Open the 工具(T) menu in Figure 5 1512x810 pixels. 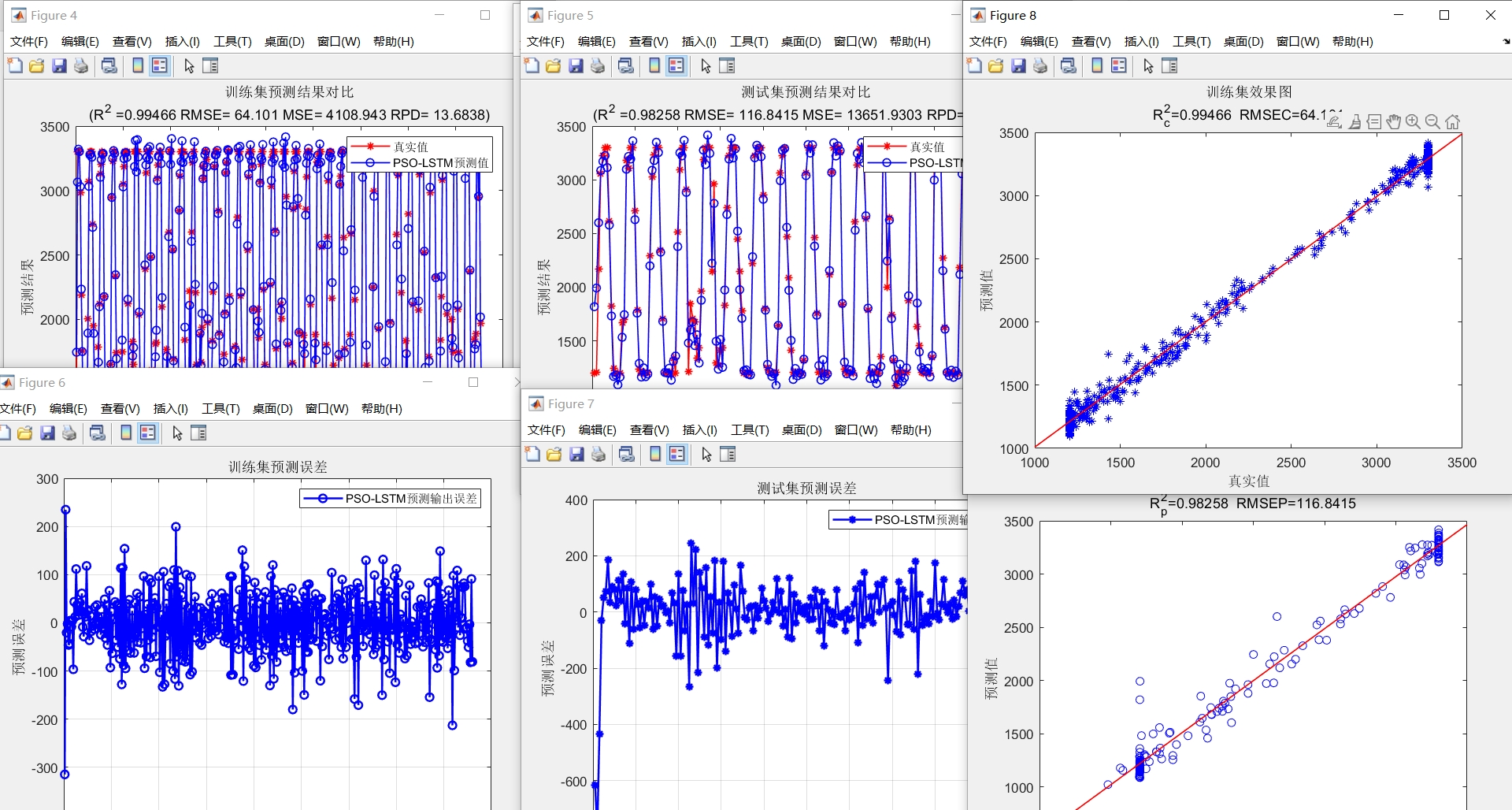[x=749, y=42]
